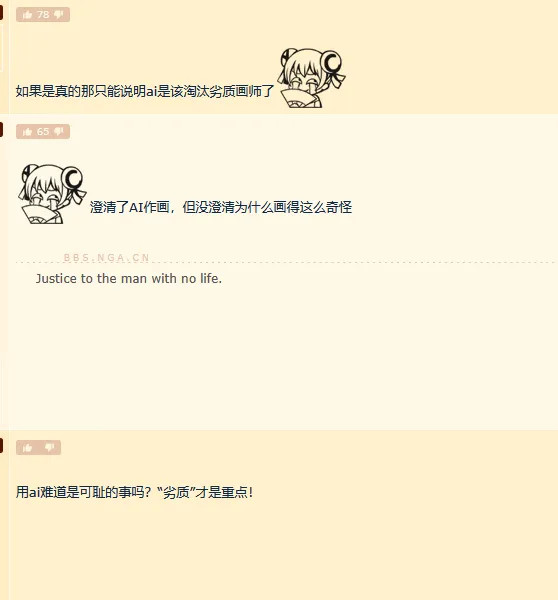Click the 65 vote count

pyautogui.click(x=43, y=132)
